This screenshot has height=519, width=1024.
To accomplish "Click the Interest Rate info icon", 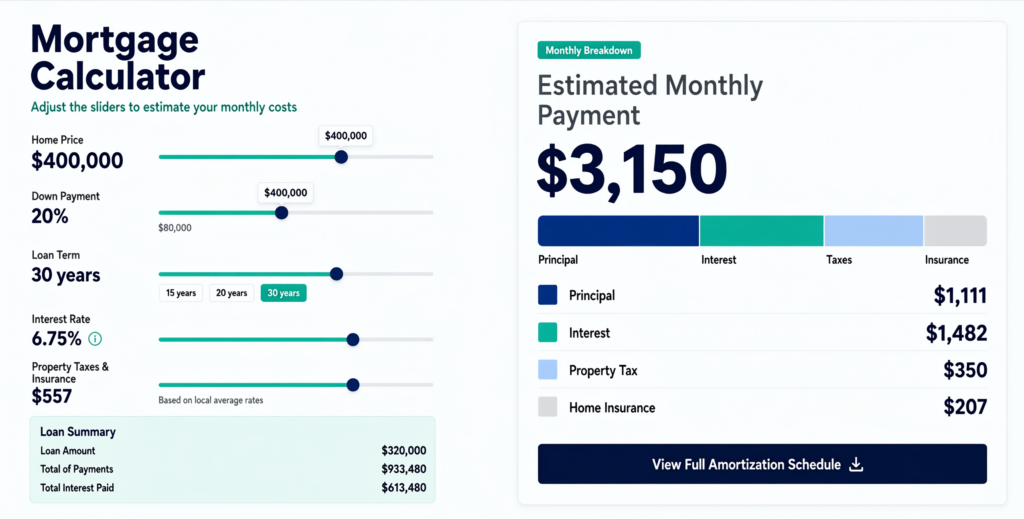I will (x=95, y=339).
